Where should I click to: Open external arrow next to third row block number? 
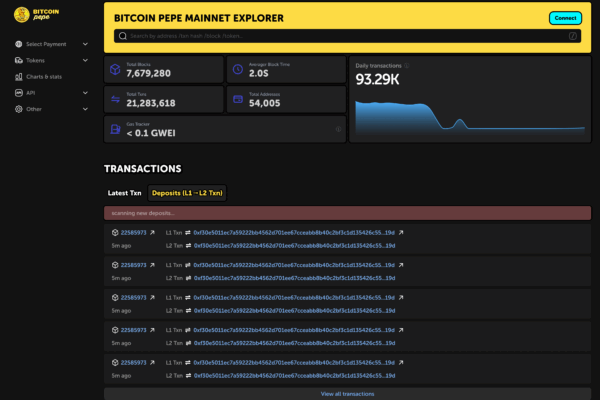pyautogui.click(x=152, y=297)
